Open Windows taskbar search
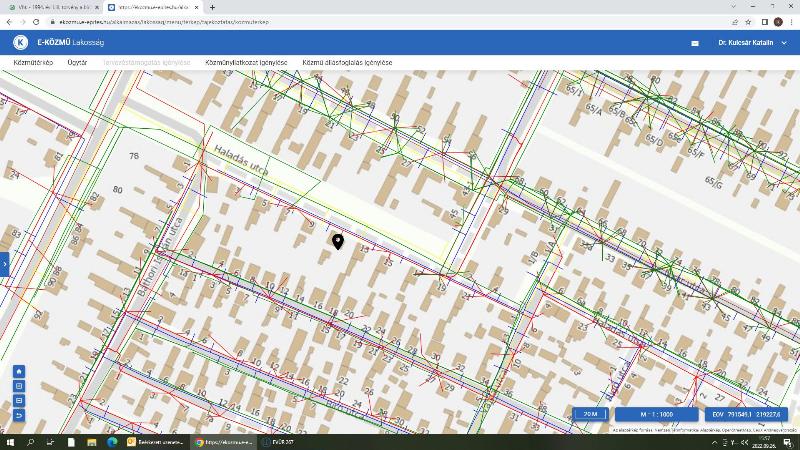This screenshot has width=800, height=450. [30, 442]
